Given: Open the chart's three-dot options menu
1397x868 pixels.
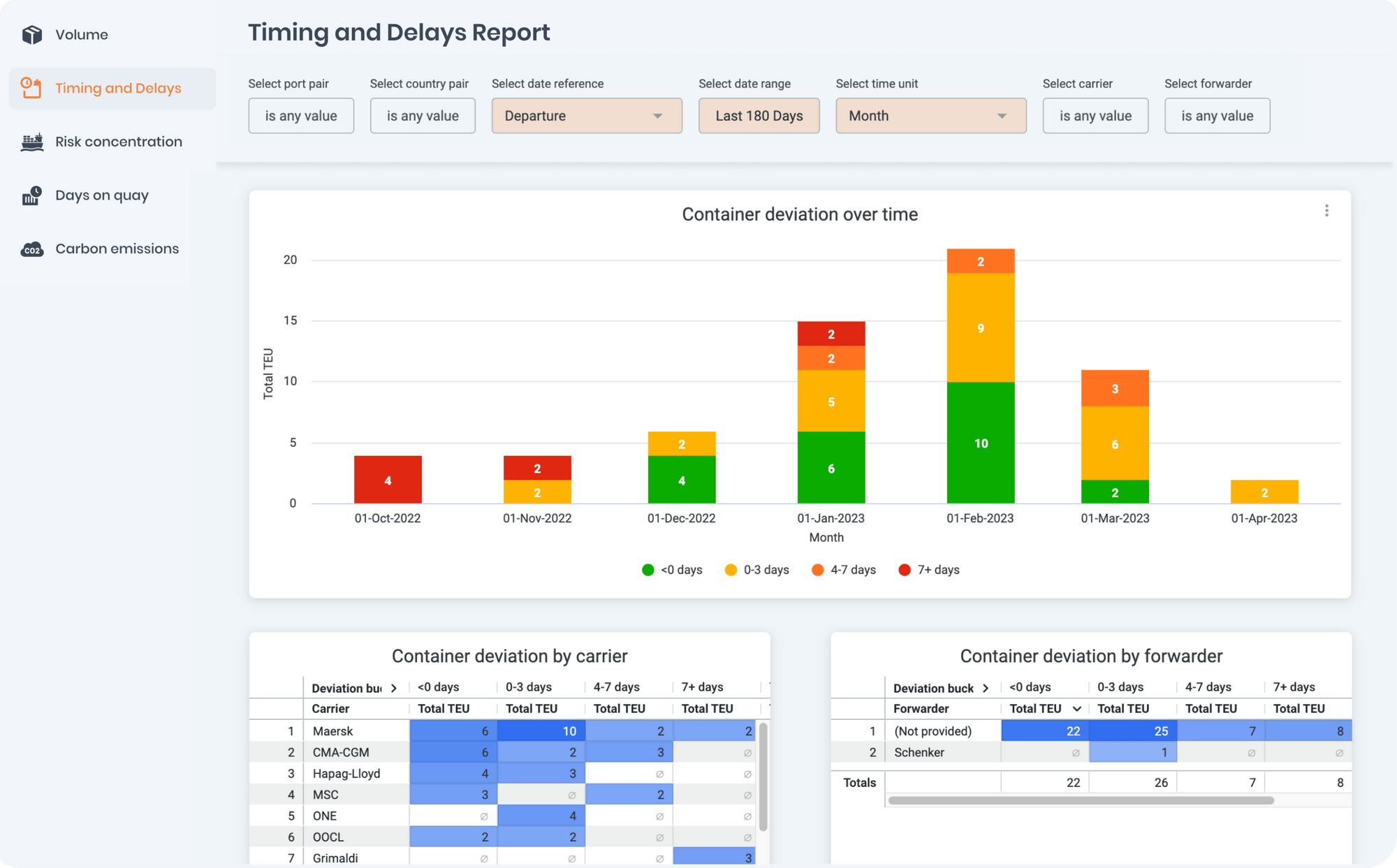Looking at the screenshot, I should [1326, 210].
